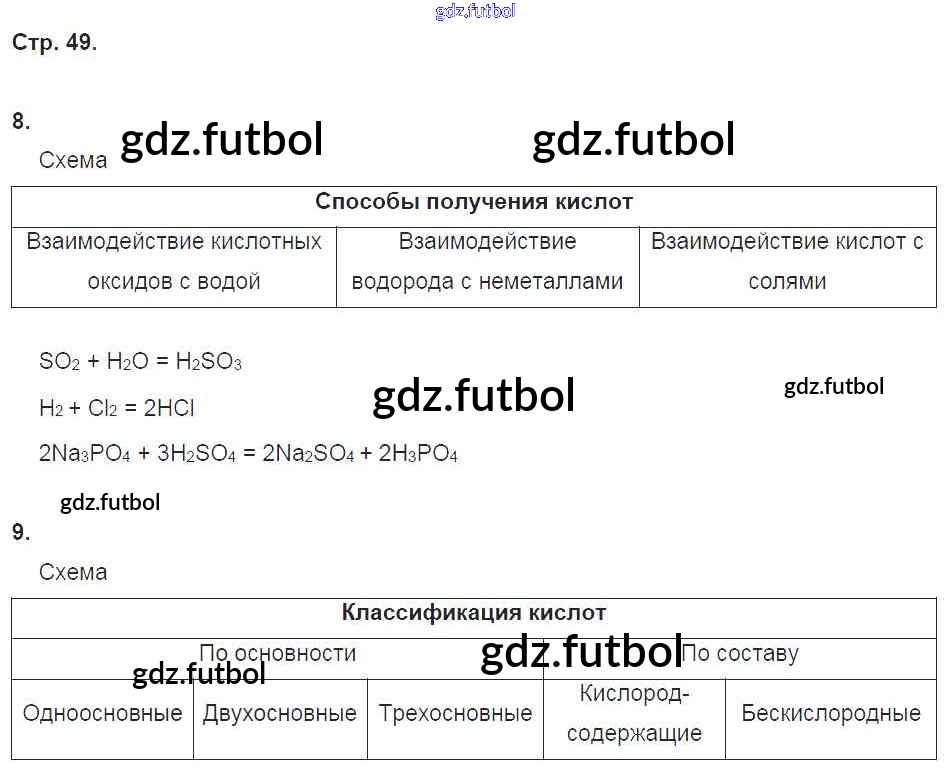
Task: Click exercise number 9 label
Action: tap(21, 533)
